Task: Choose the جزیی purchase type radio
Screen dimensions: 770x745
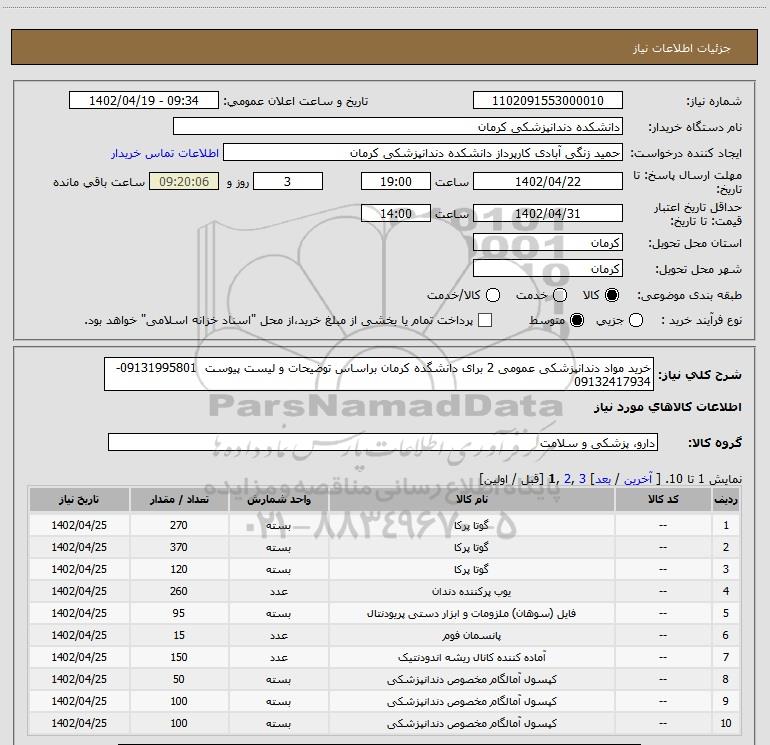Action: [636, 320]
